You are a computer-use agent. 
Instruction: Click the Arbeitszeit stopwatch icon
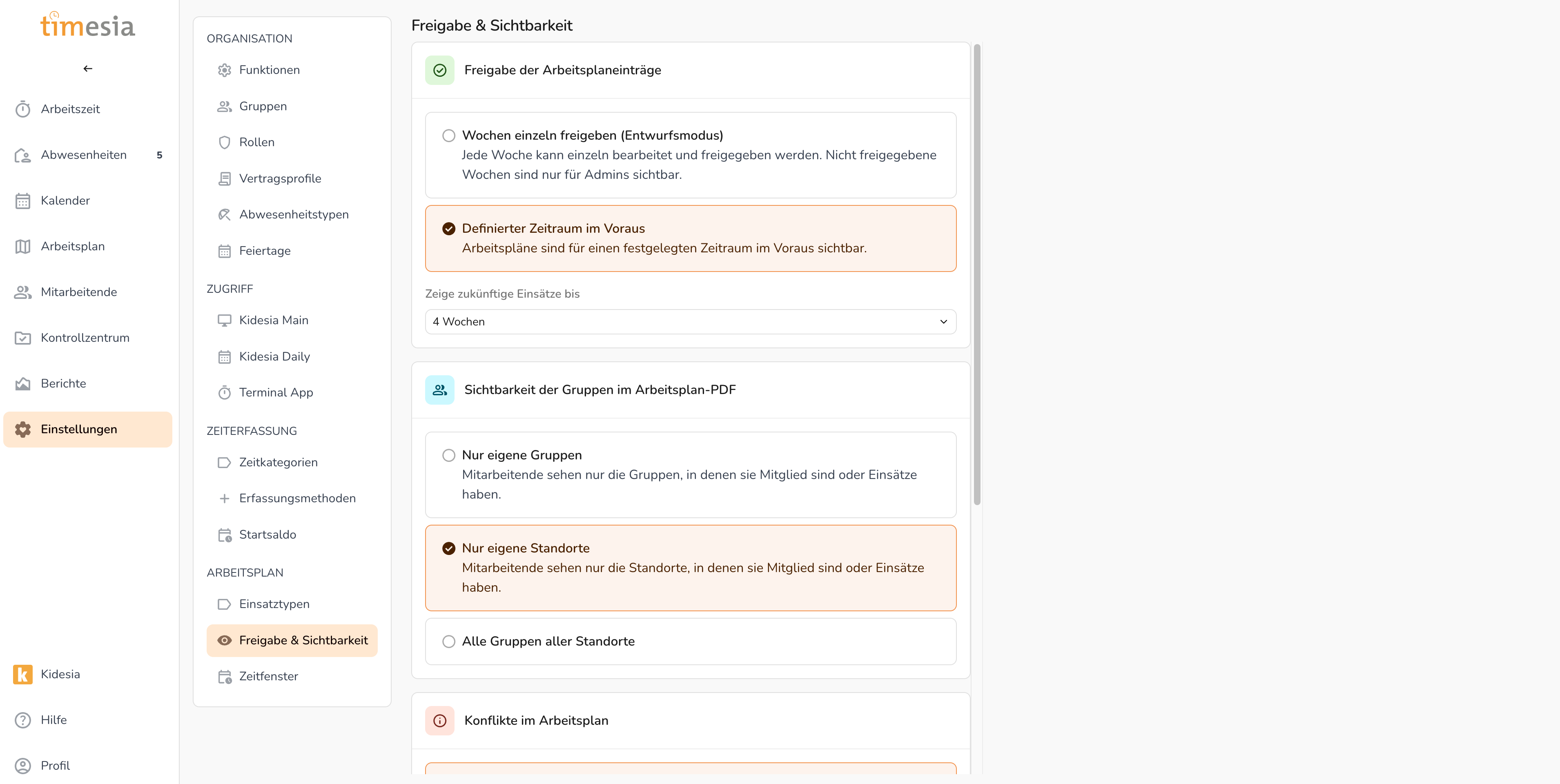pos(23,109)
